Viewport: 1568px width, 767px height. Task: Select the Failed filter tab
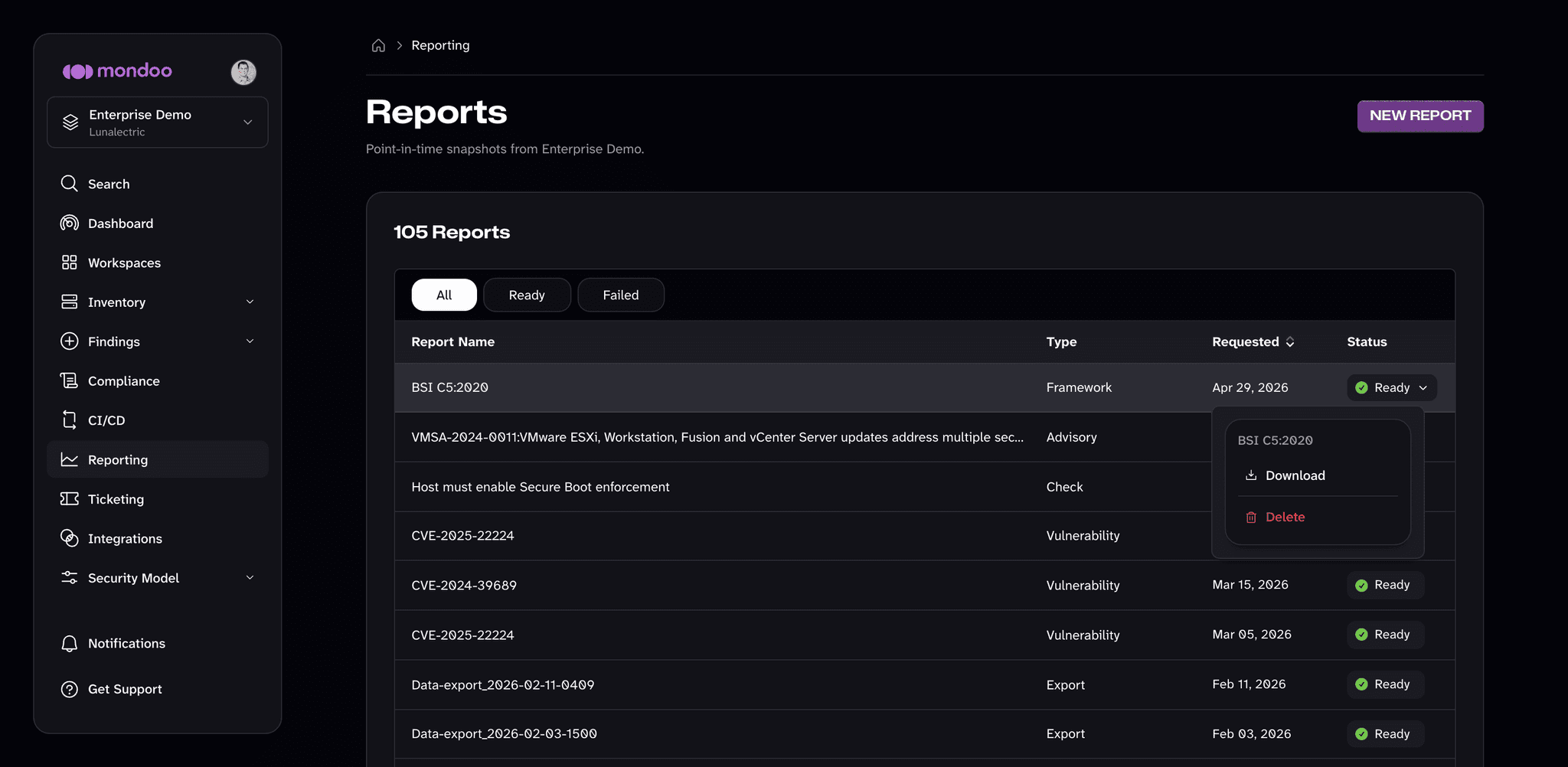click(621, 295)
